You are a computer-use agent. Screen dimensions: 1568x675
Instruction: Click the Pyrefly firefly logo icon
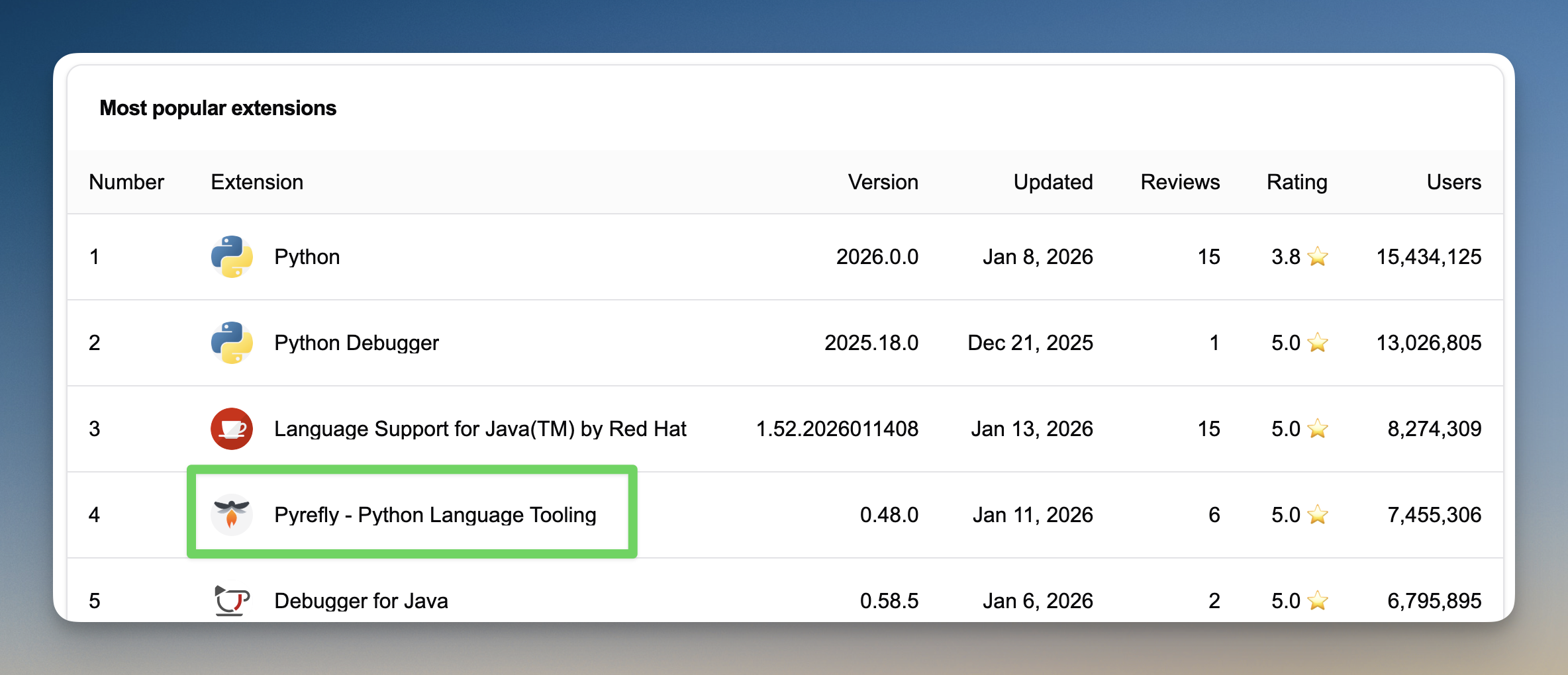point(232,515)
